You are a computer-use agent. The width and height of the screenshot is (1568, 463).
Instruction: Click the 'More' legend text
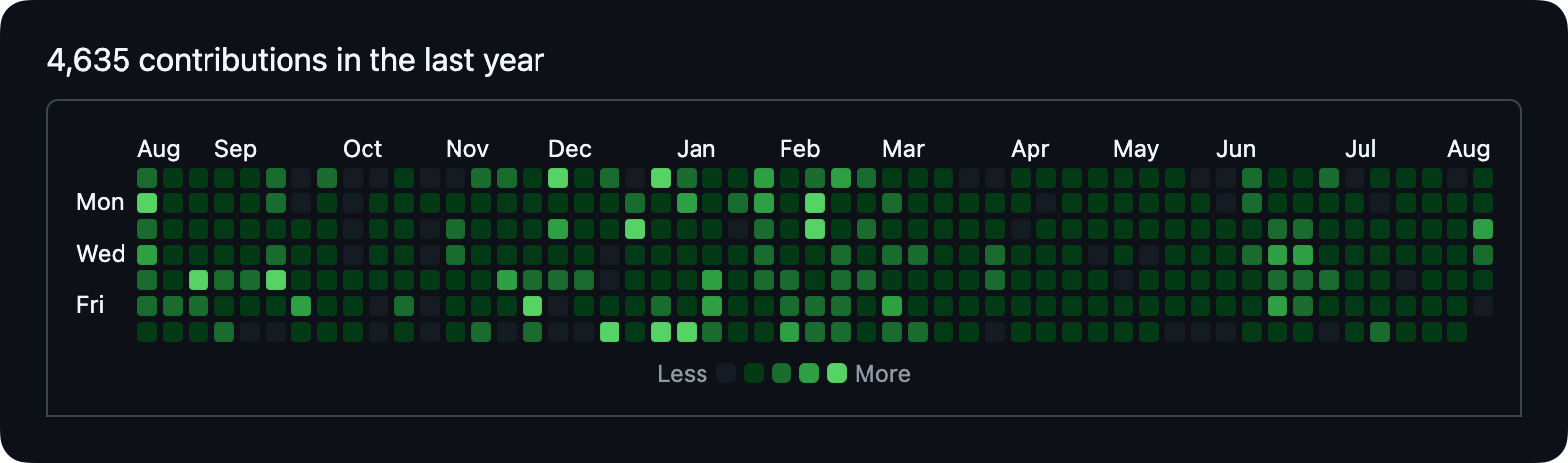pyautogui.click(x=882, y=374)
